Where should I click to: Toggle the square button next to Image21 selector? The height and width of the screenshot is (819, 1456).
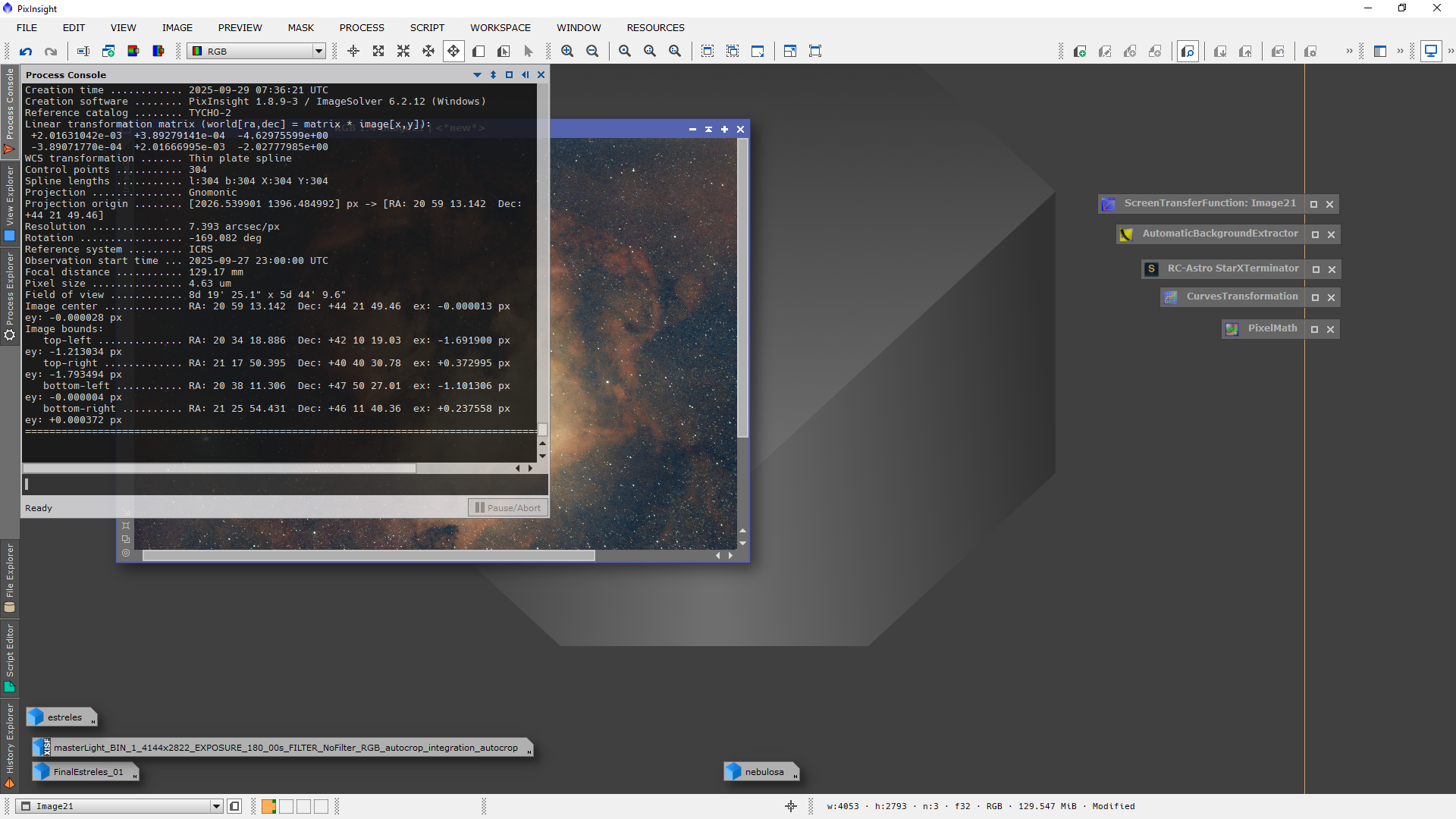point(235,806)
